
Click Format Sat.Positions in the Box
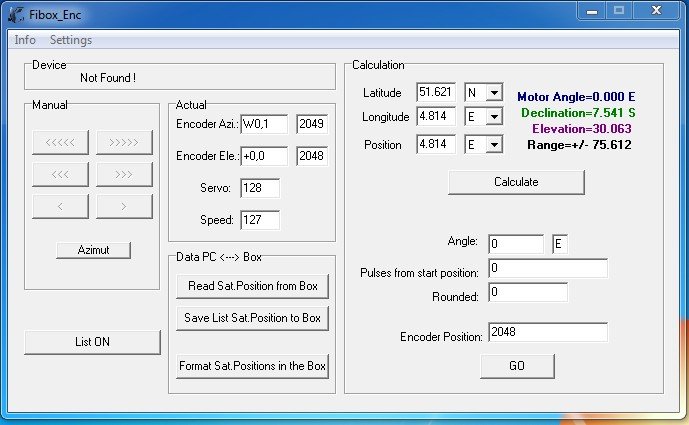252,366
